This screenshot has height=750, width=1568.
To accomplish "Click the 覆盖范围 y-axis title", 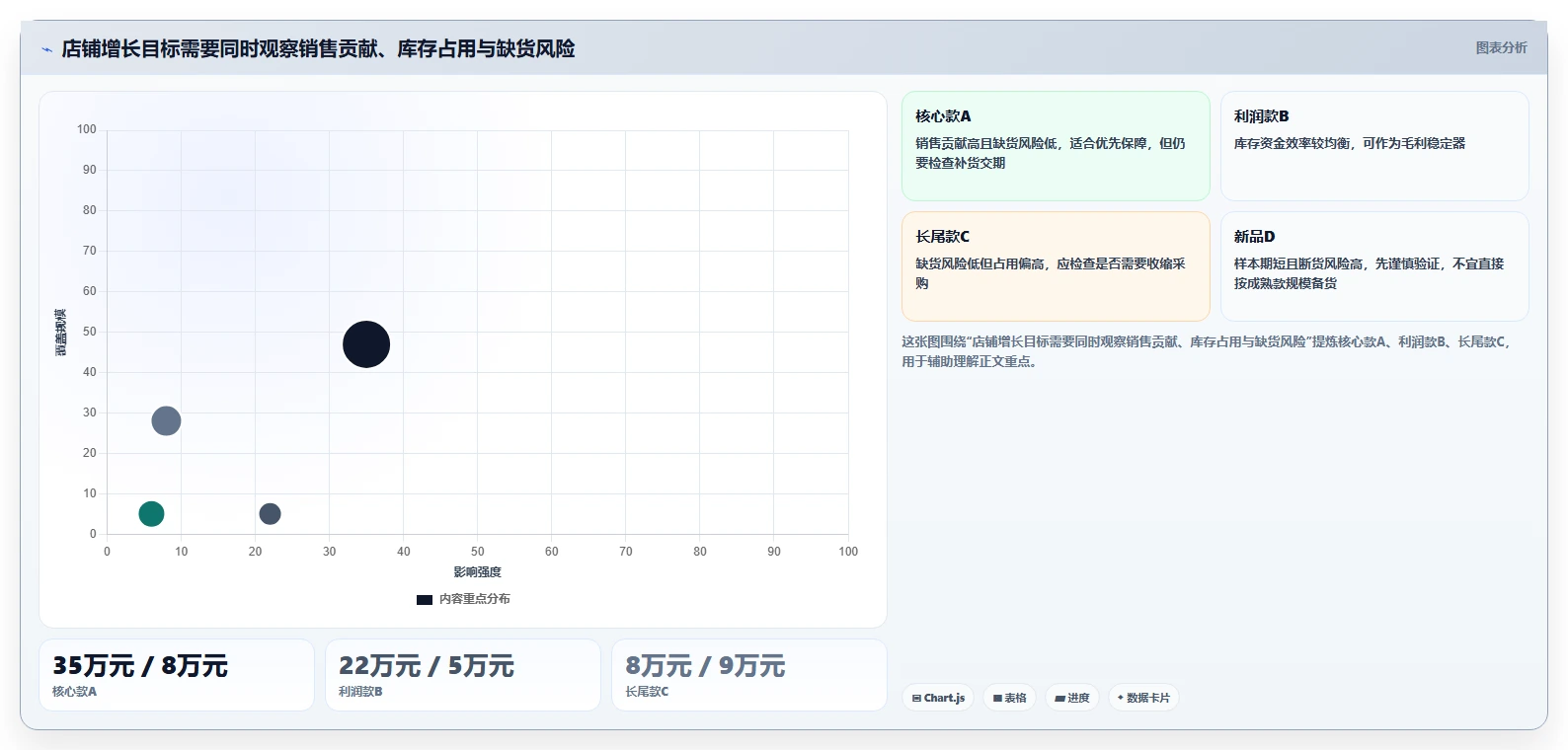I will (x=61, y=333).
